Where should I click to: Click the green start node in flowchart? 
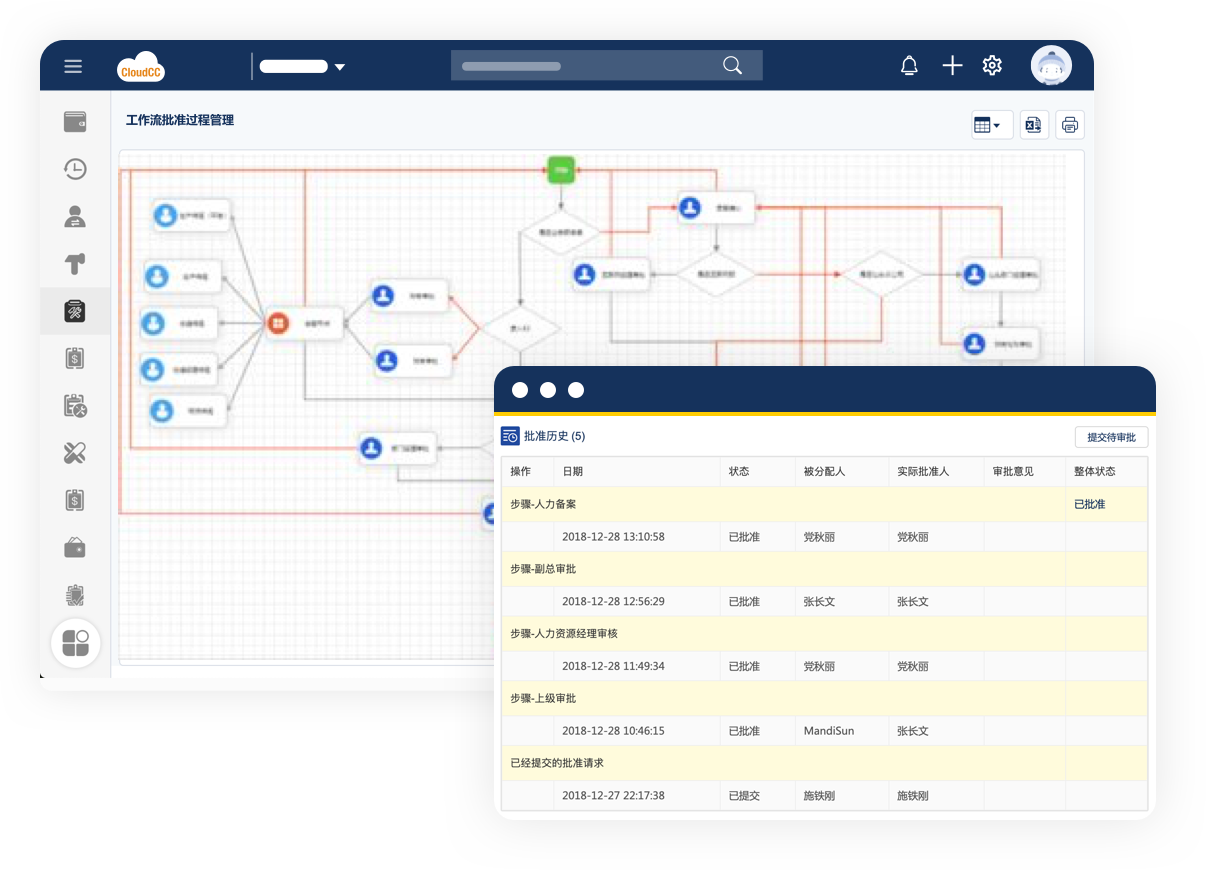coord(561,170)
